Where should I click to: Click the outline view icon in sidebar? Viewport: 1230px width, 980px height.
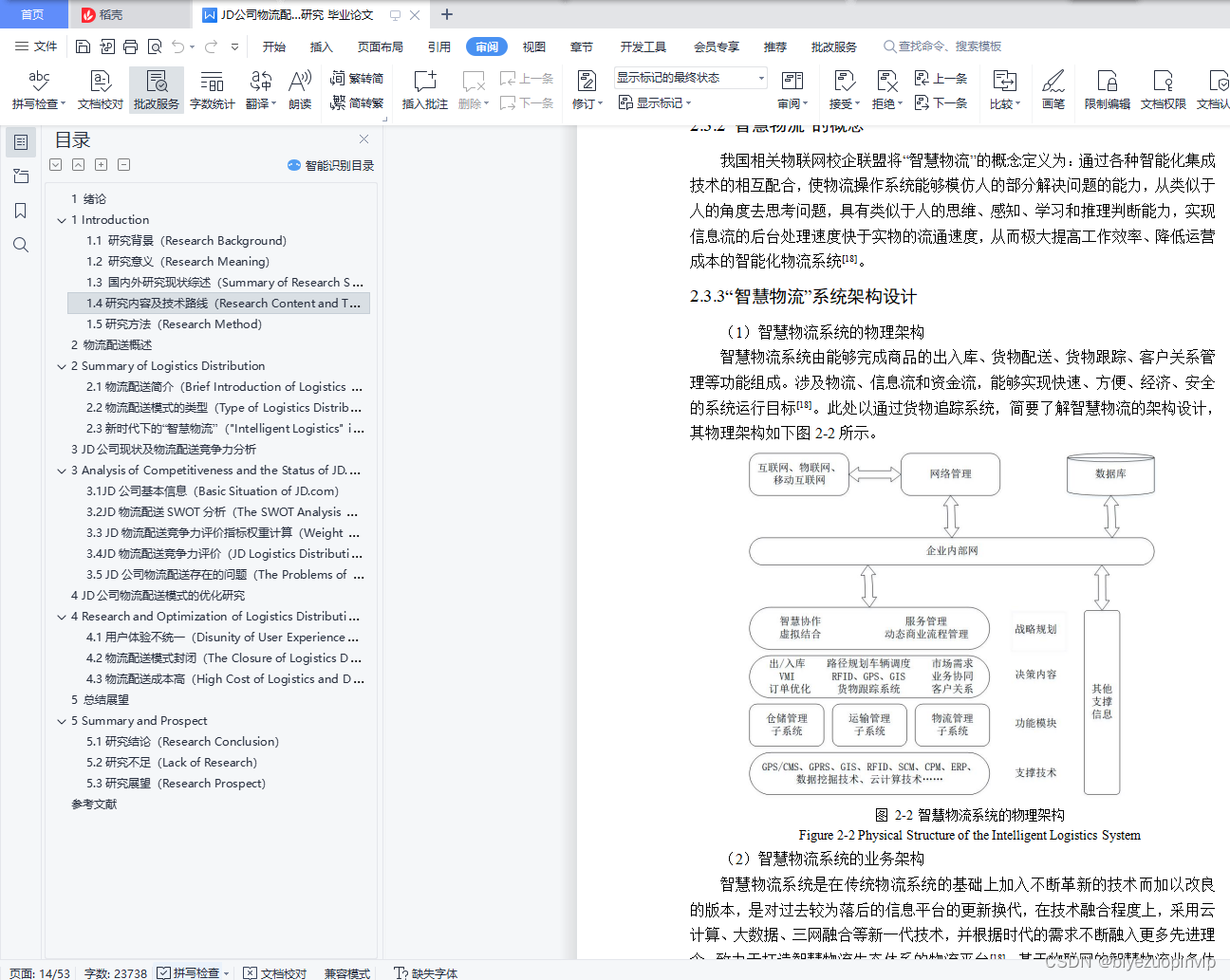coord(20,142)
